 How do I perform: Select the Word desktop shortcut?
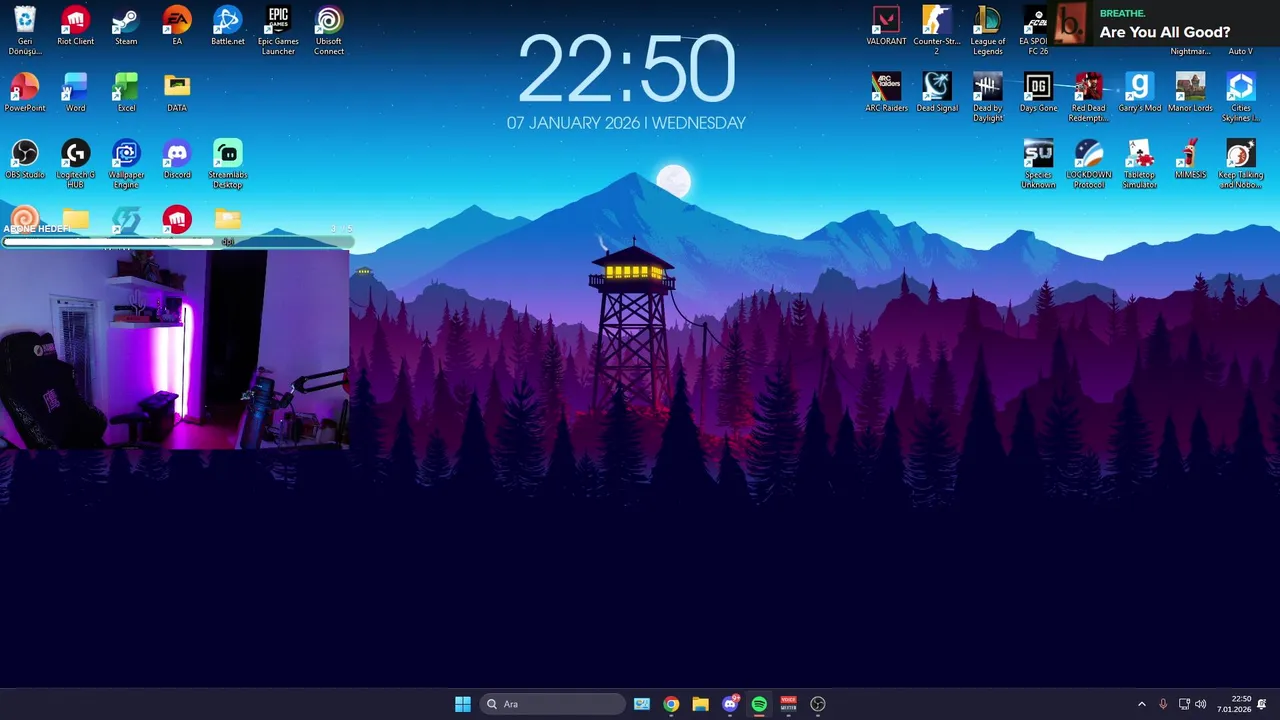75,92
